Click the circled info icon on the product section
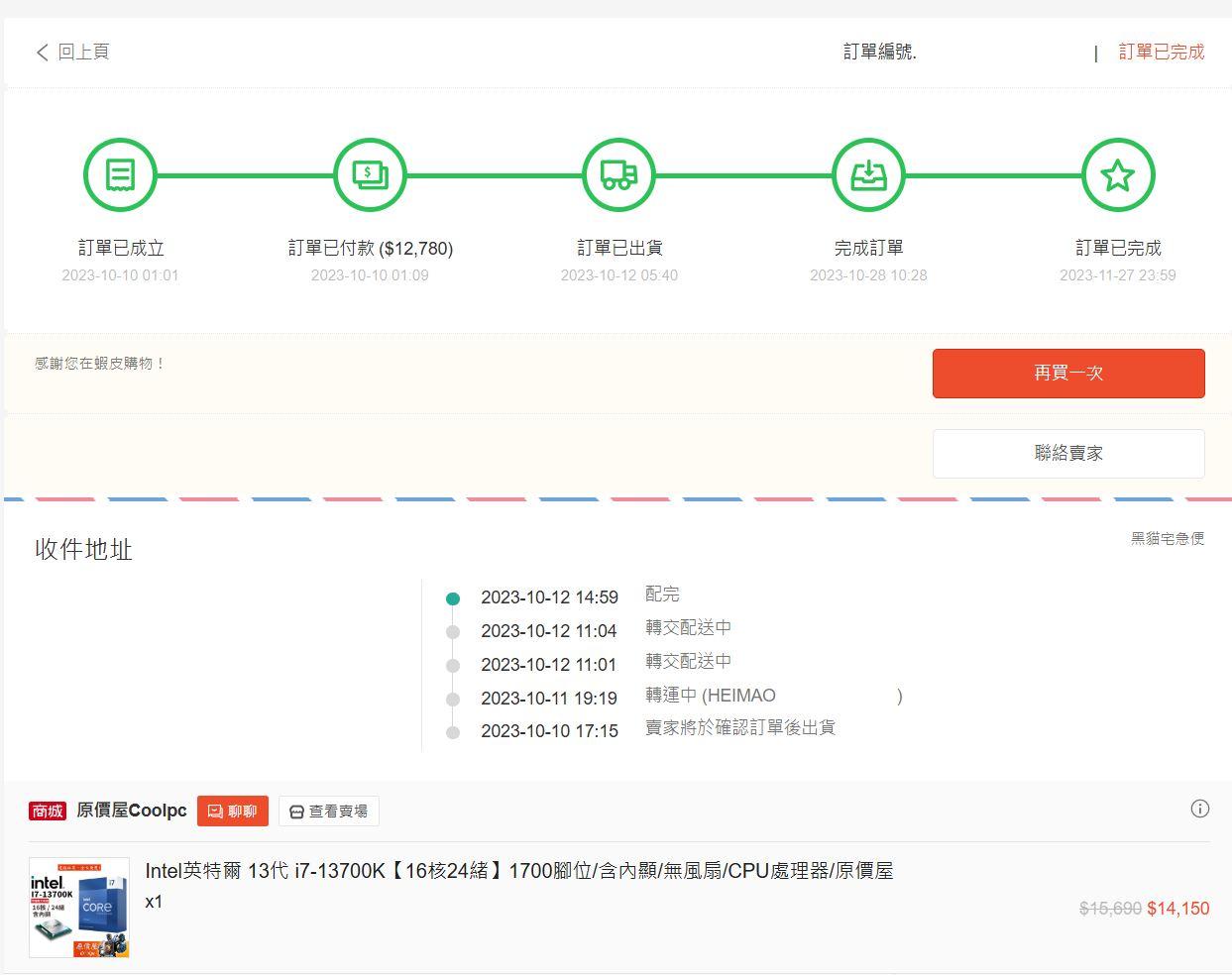 (1199, 808)
